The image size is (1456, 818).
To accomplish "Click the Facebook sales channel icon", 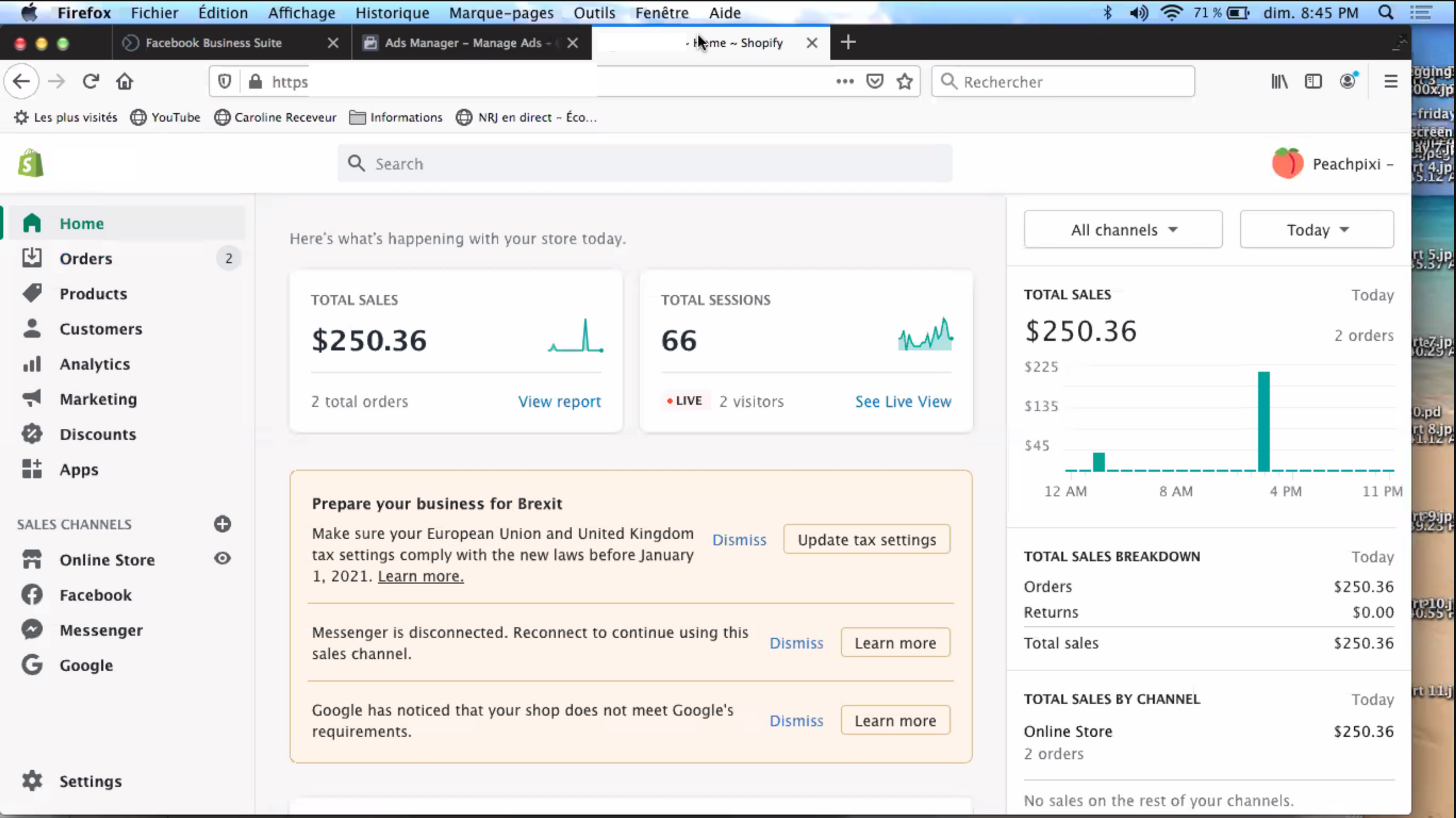I will 32,594.
